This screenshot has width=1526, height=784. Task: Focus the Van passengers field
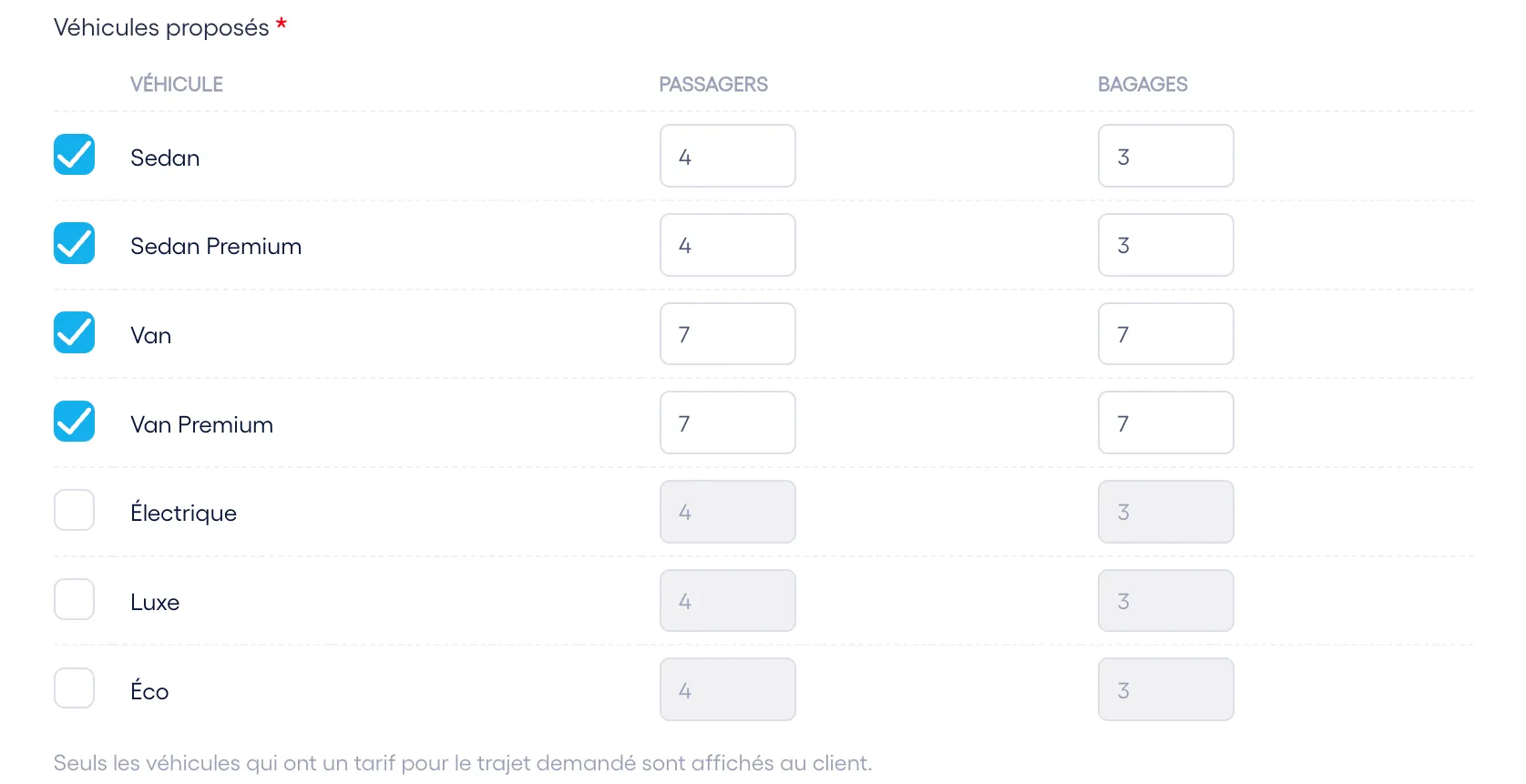[728, 334]
